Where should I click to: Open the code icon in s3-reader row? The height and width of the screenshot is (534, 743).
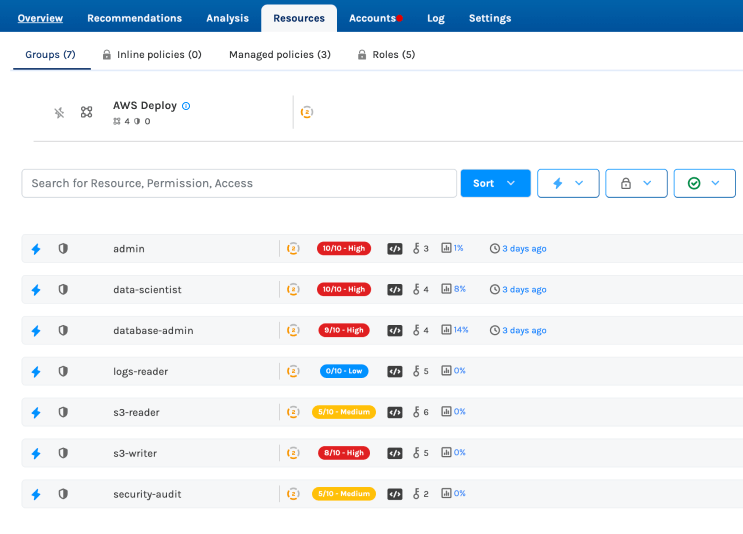coord(395,412)
